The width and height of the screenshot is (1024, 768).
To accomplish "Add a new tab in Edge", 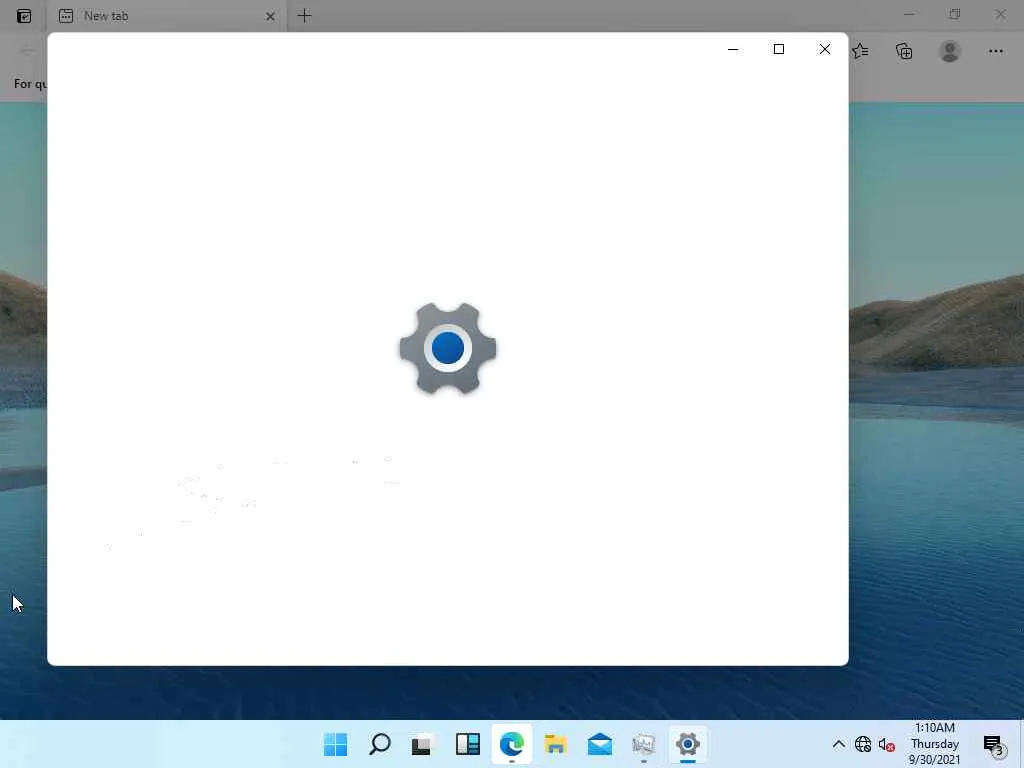I will pos(304,16).
